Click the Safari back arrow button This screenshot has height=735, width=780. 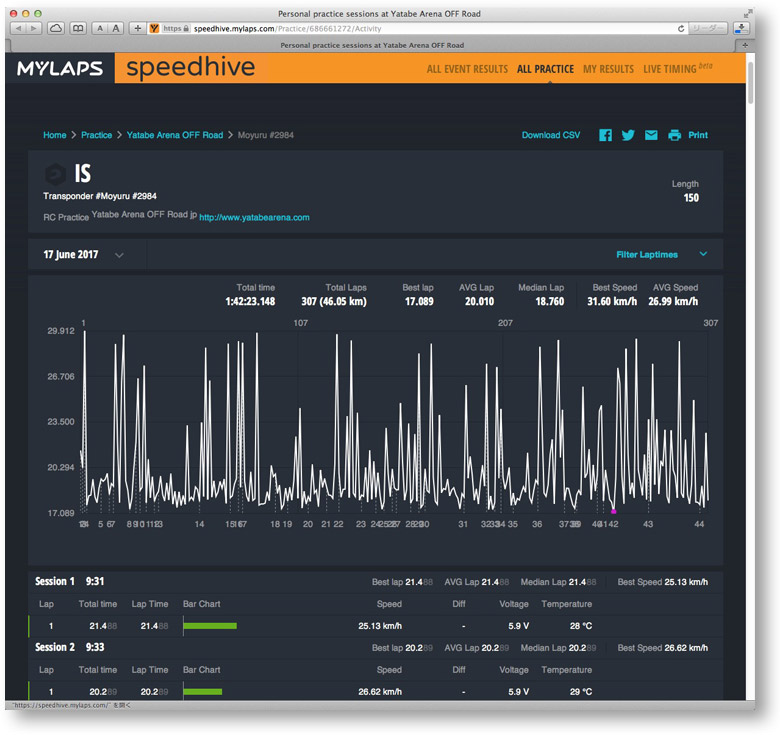[x=19, y=28]
